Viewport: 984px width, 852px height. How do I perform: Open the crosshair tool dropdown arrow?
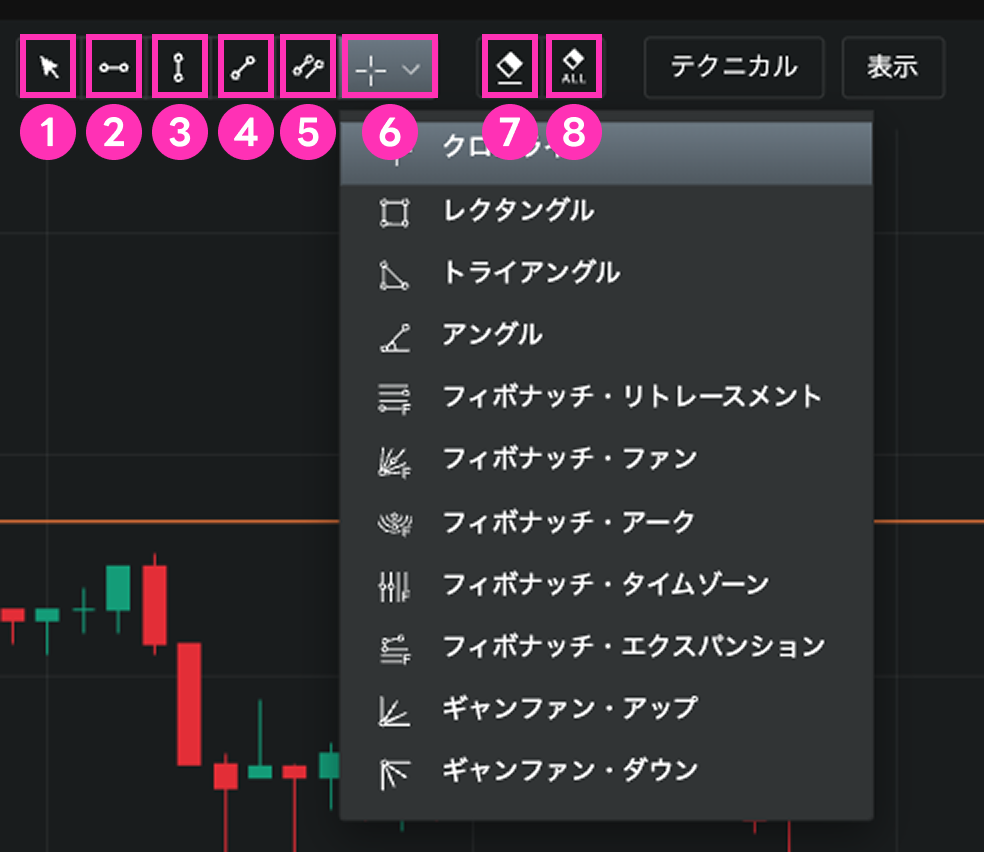(x=411, y=69)
